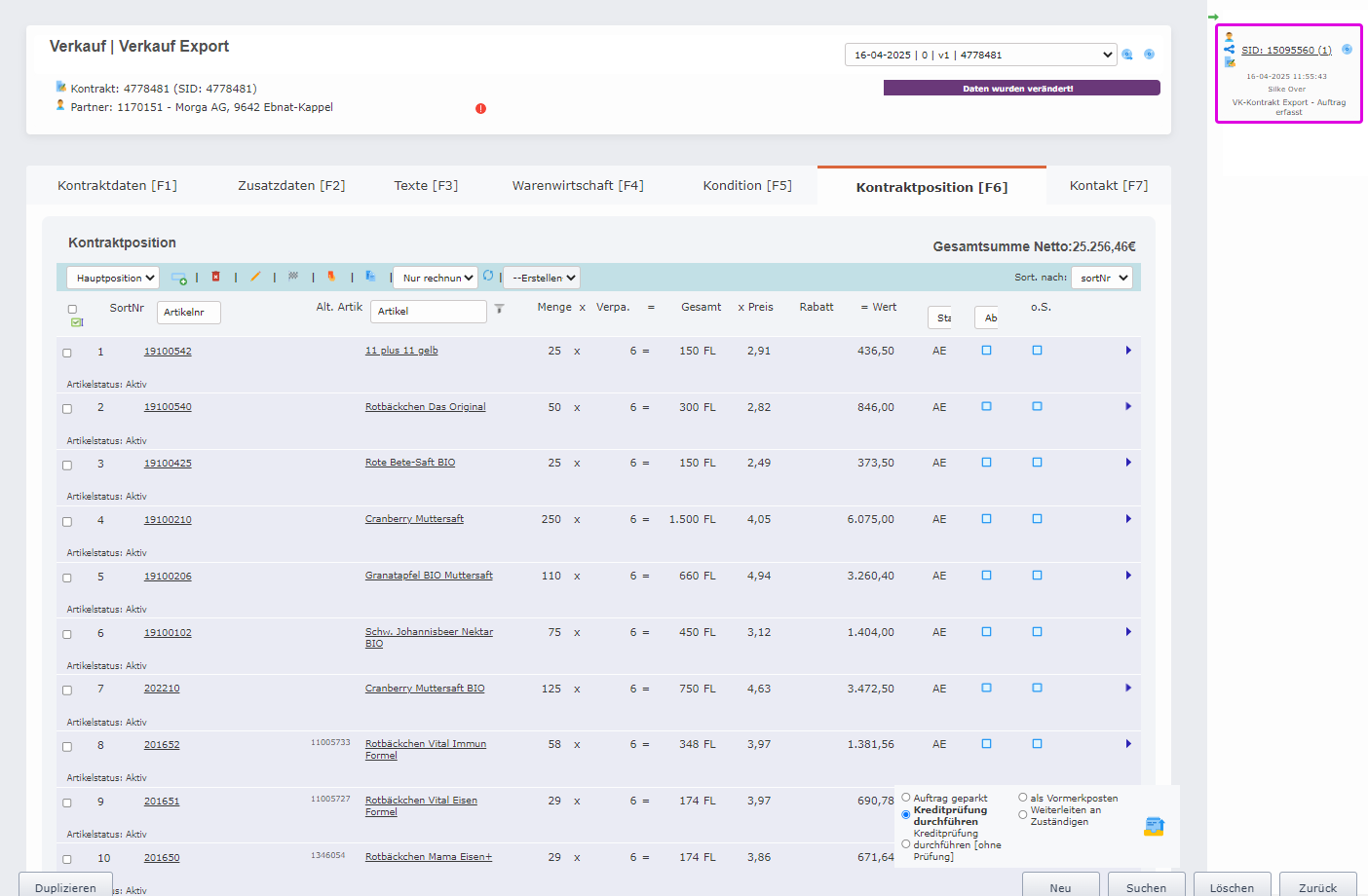1368x896 pixels.
Task: Open the sortNr sort order dropdown
Action: [1102, 279]
